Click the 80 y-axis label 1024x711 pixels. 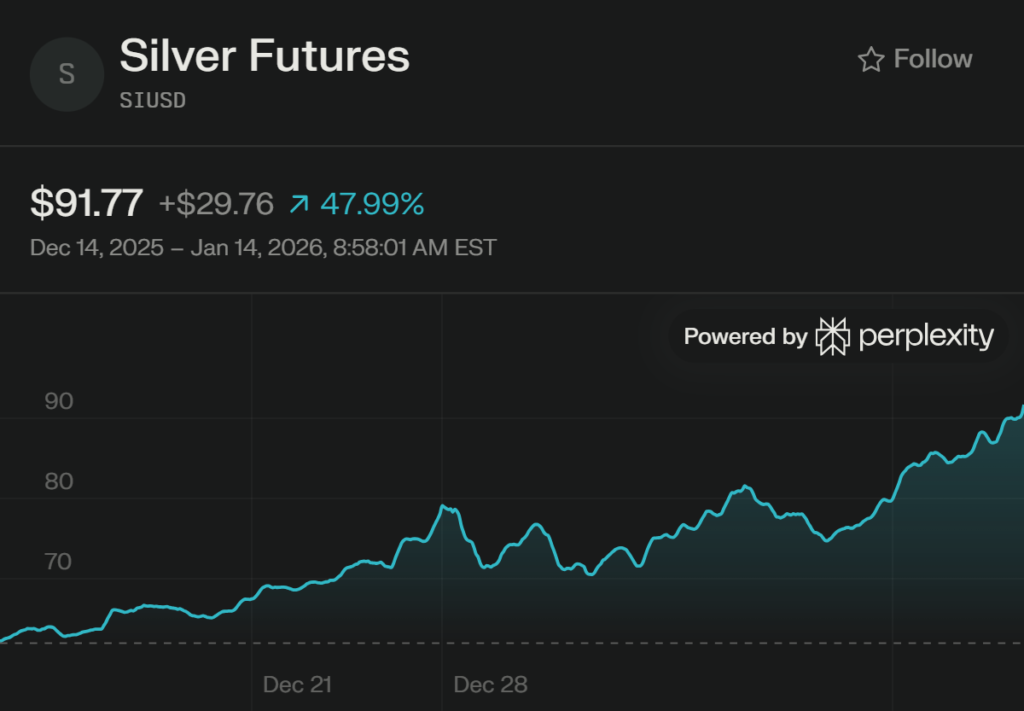[59, 482]
